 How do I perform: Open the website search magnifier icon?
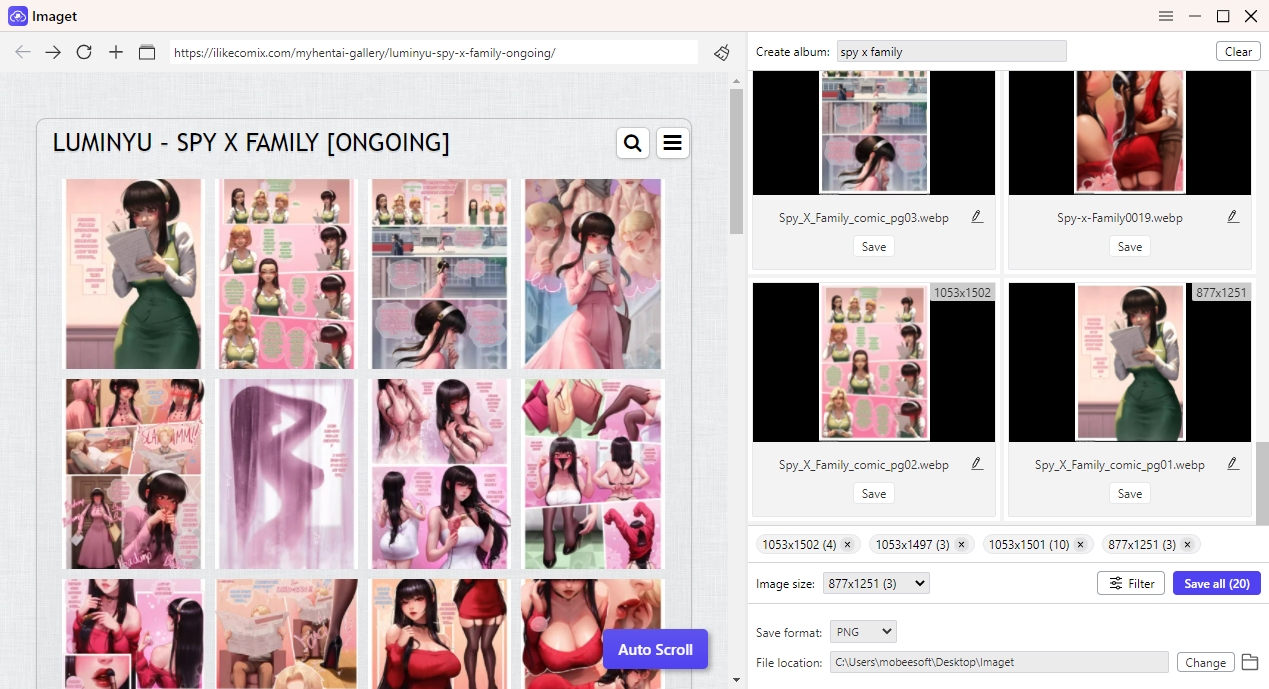pyautogui.click(x=632, y=144)
